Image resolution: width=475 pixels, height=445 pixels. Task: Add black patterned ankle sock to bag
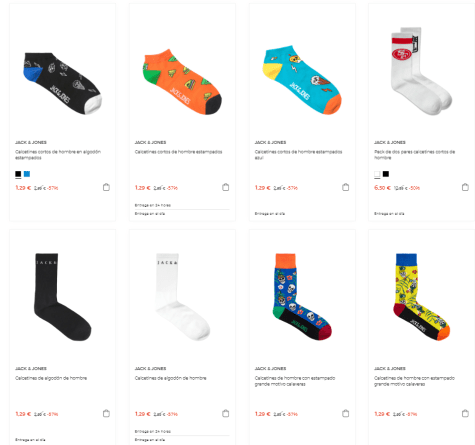tap(106, 187)
